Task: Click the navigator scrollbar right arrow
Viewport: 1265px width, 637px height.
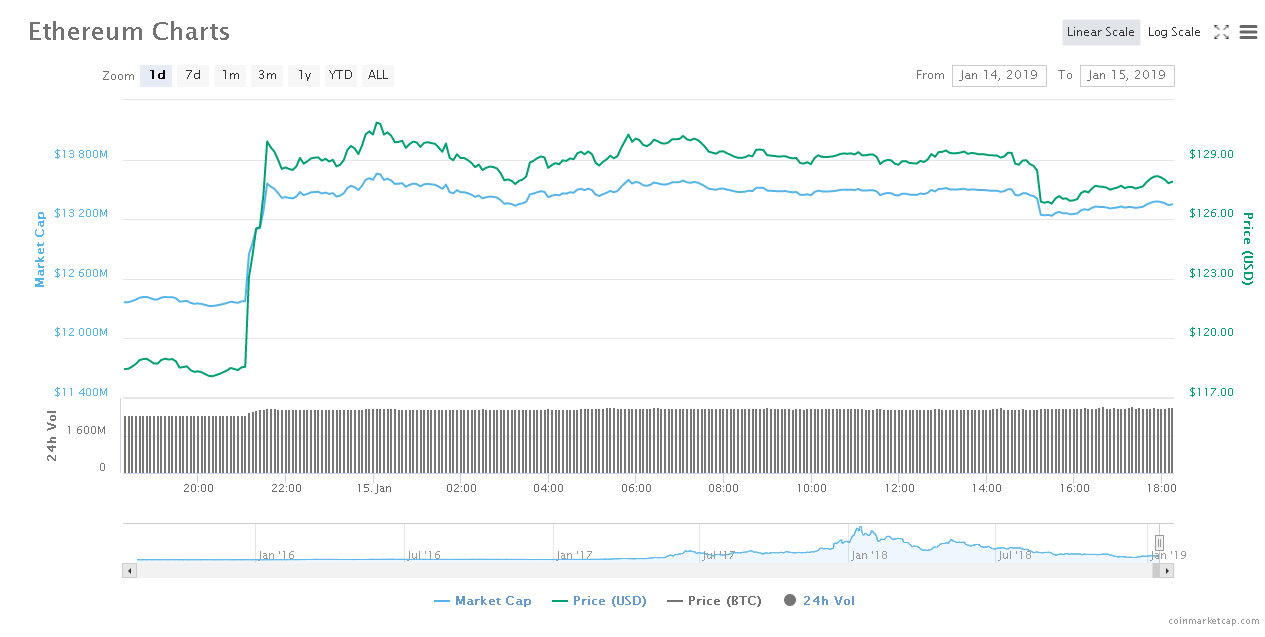Action: tap(1167, 570)
